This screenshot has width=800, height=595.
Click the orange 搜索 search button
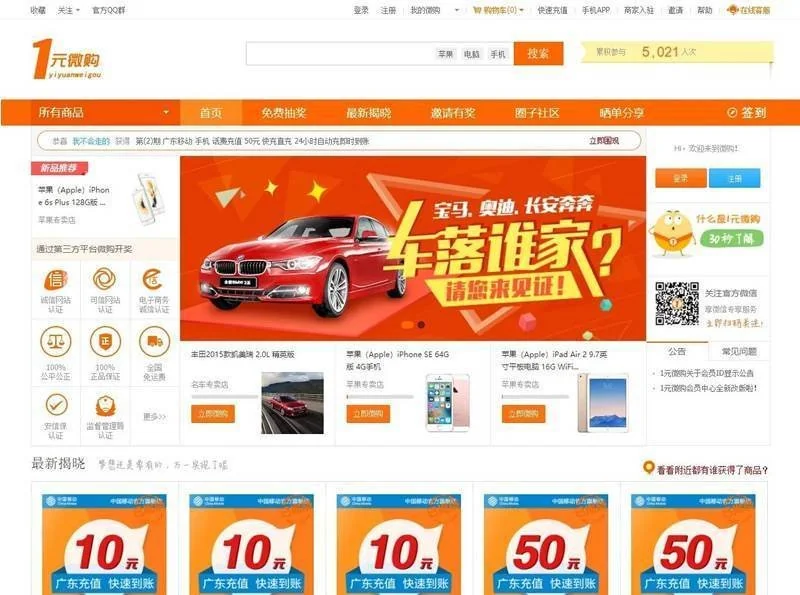(x=538, y=54)
